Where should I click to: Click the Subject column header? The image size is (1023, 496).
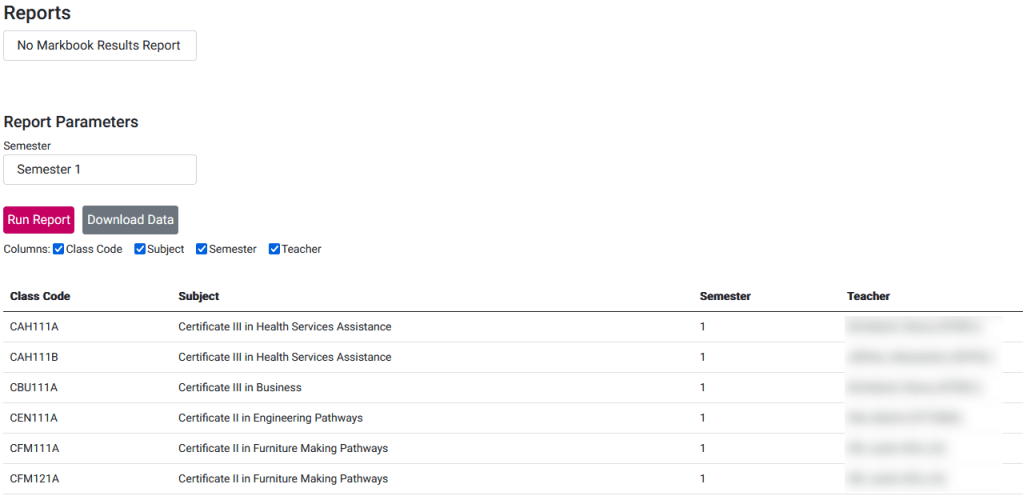tap(199, 296)
